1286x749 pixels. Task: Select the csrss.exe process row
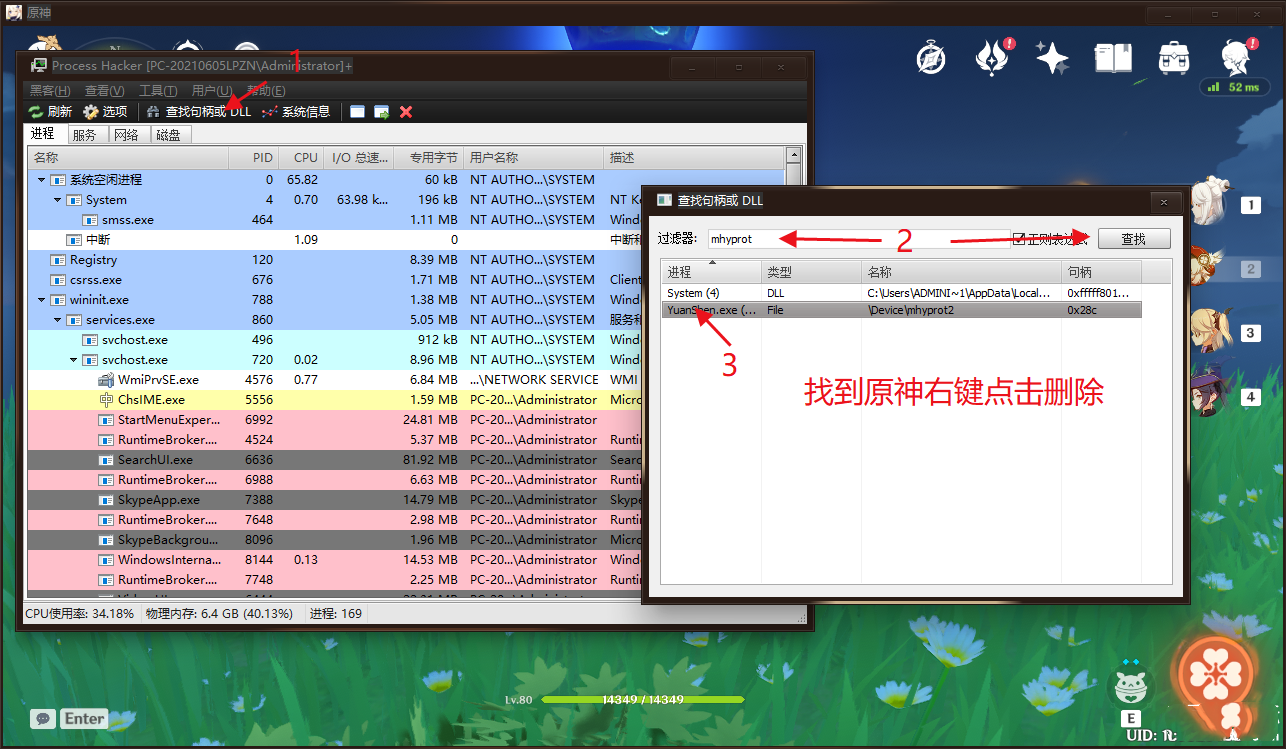[406, 280]
